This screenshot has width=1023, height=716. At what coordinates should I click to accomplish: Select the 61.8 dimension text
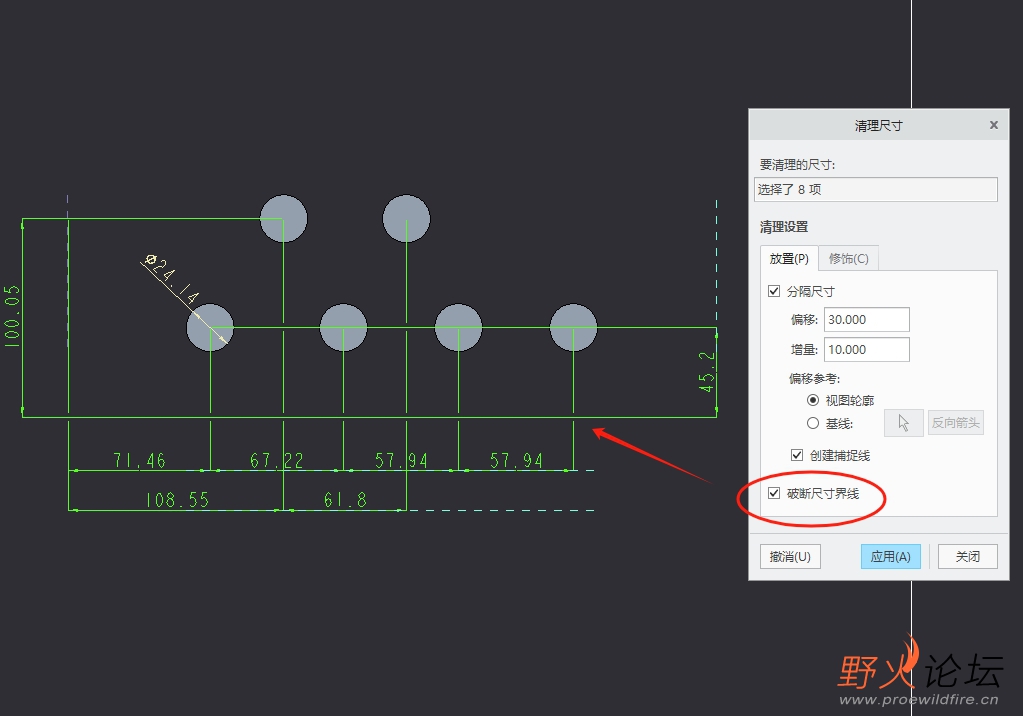[345, 500]
